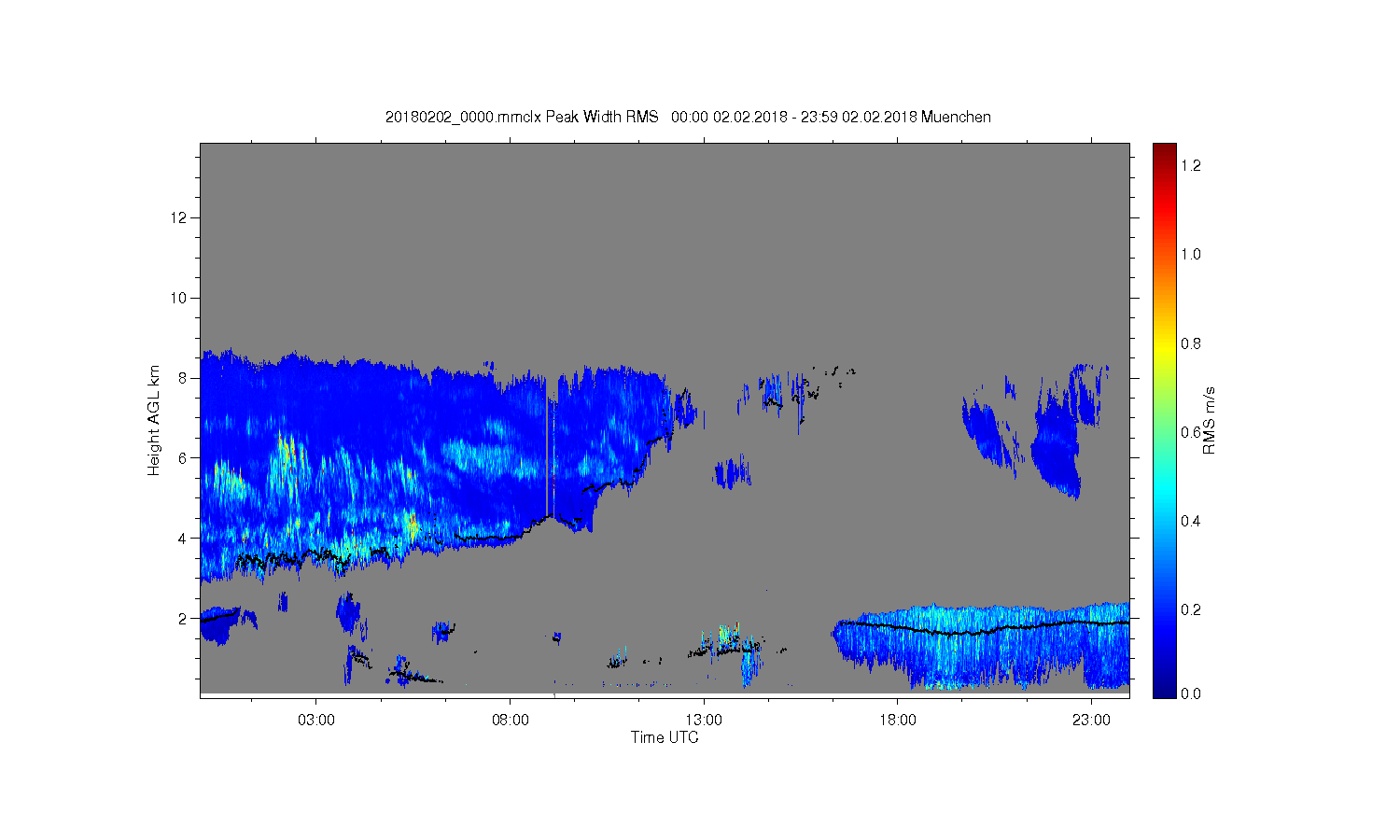Click the colorbar value 0.2
The image size is (1400, 840).
(1191, 609)
